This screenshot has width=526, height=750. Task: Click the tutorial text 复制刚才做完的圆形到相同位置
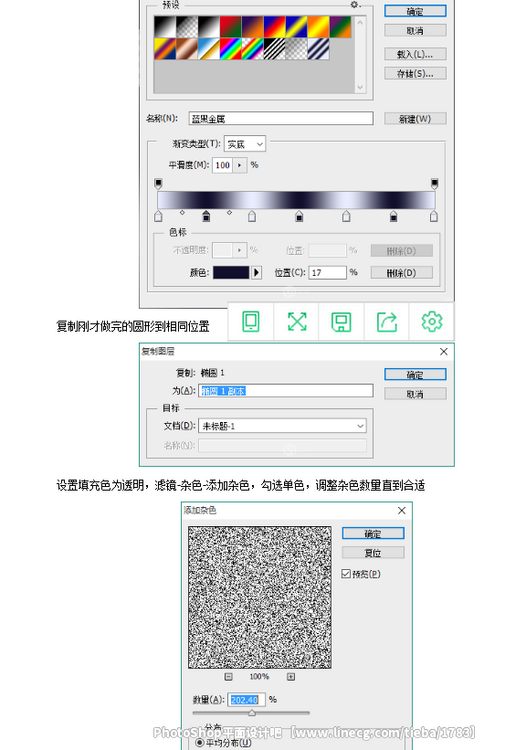pyautogui.click(x=133, y=326)
